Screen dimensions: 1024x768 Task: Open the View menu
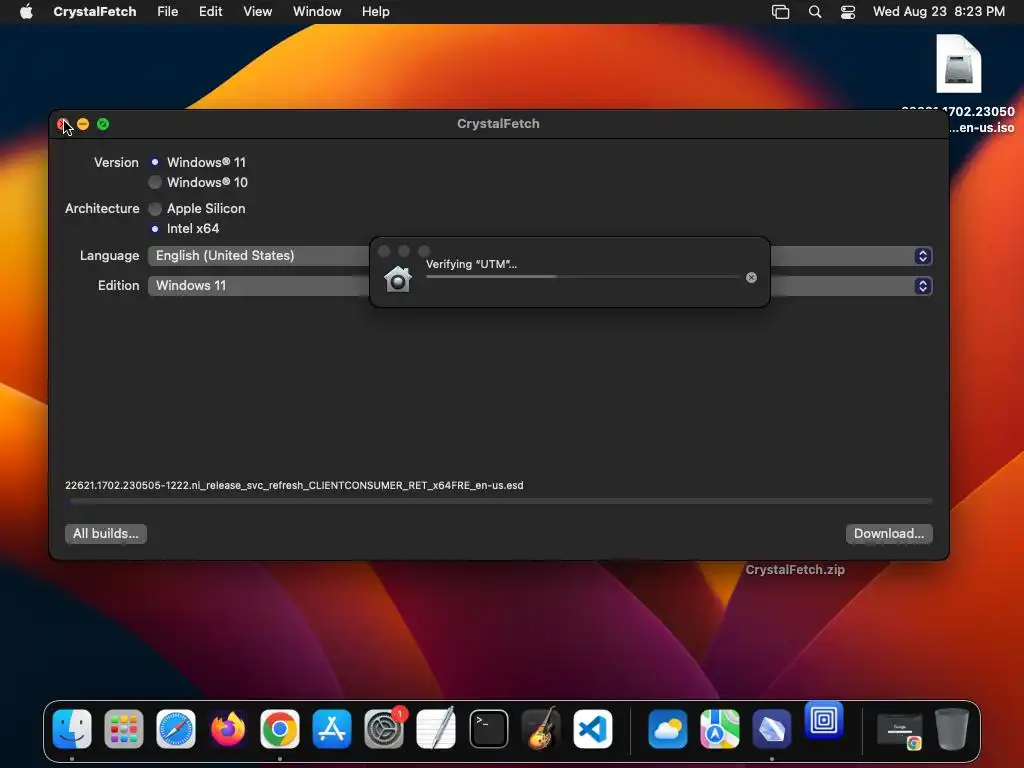[257, 12]
